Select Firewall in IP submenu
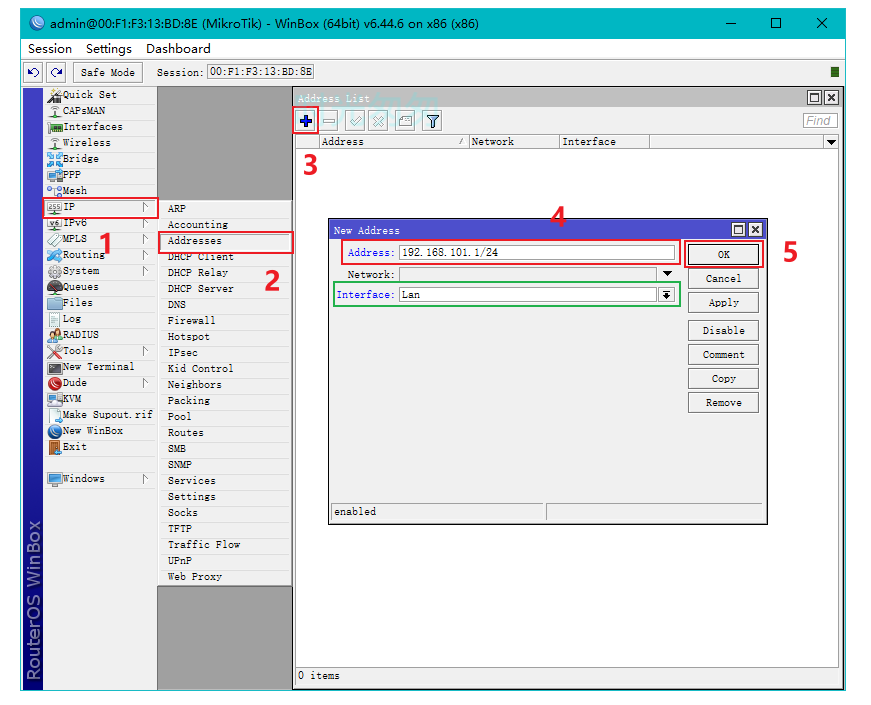 (224, 322)
